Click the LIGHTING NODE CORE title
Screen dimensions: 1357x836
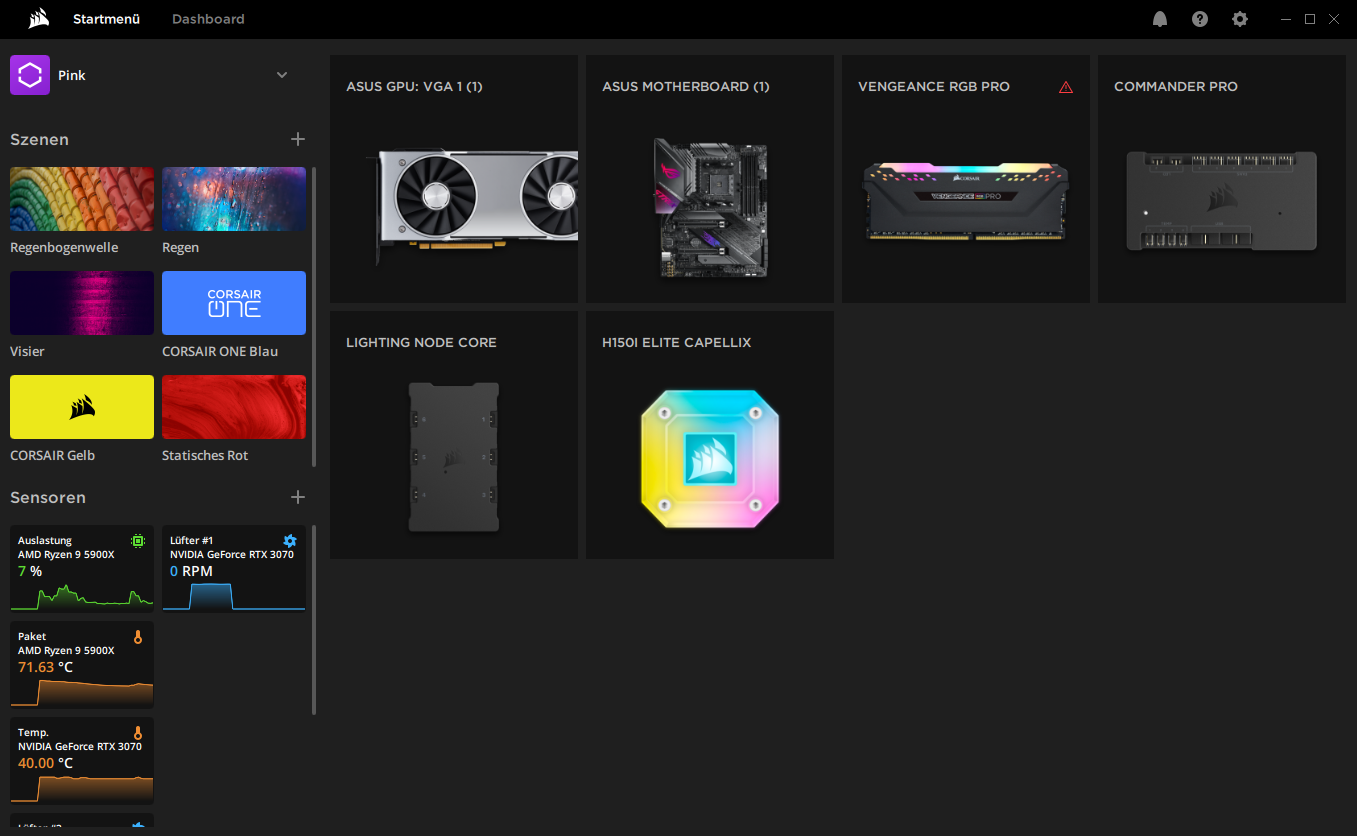[421, 343]
